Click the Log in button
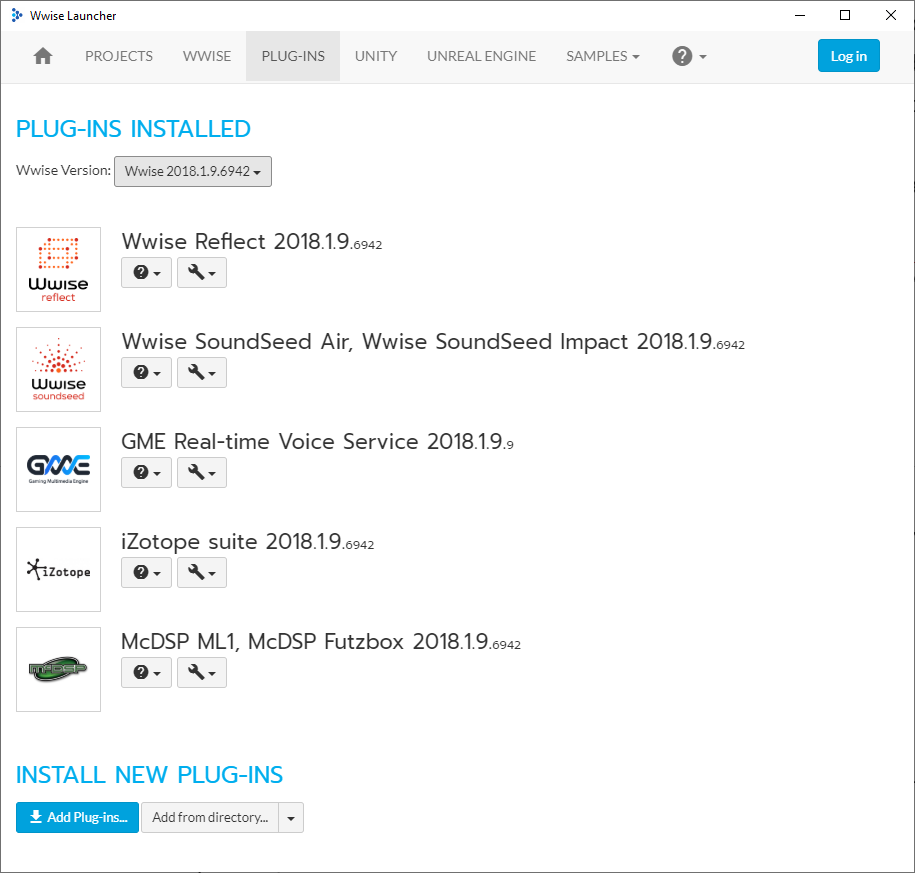 848,56
